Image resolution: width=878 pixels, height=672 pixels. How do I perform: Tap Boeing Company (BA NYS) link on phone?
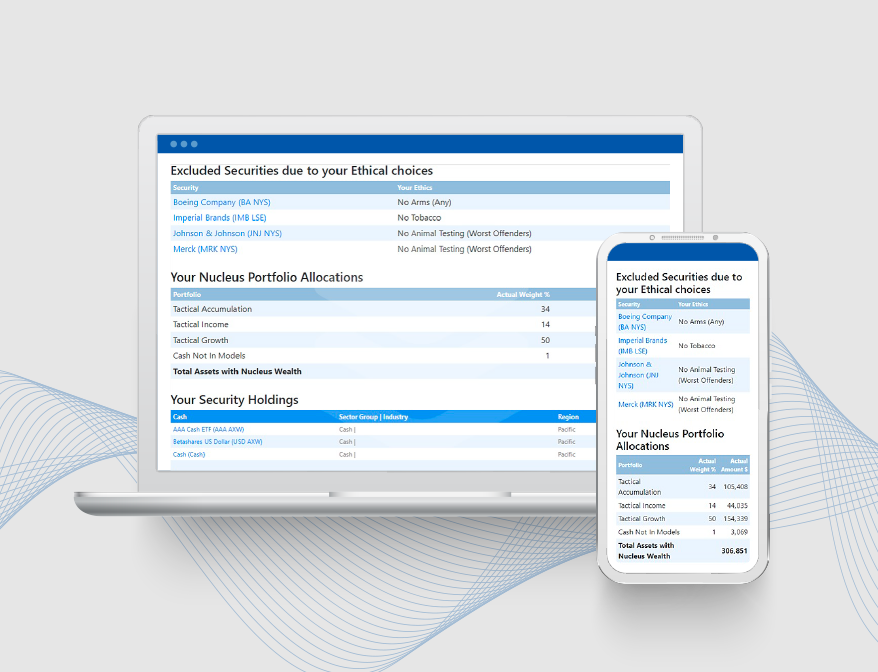[x=645, y=322]
